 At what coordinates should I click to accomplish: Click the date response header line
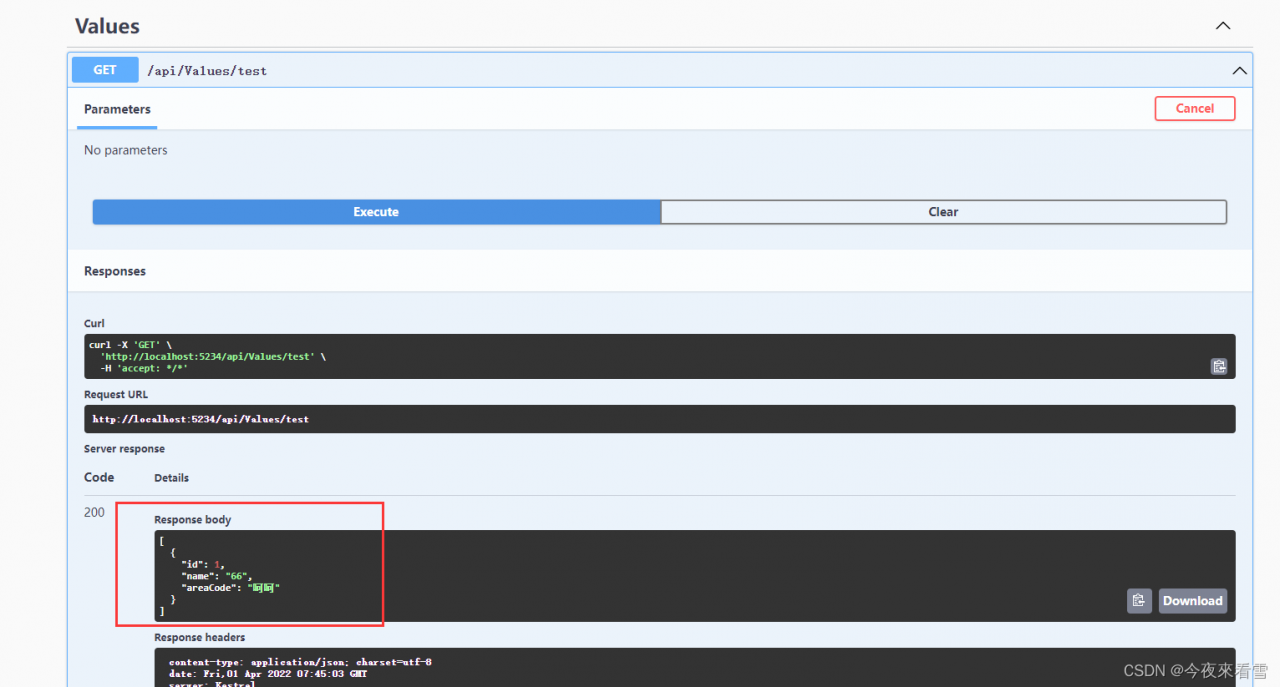(268, 674)
